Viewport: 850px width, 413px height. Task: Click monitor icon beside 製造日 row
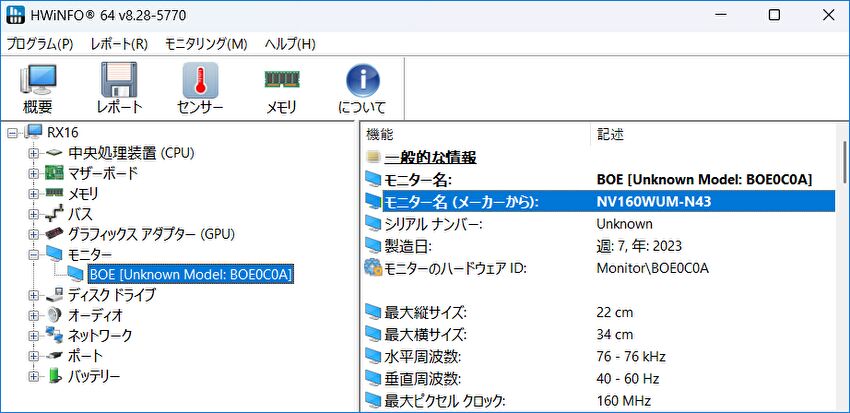373,246
